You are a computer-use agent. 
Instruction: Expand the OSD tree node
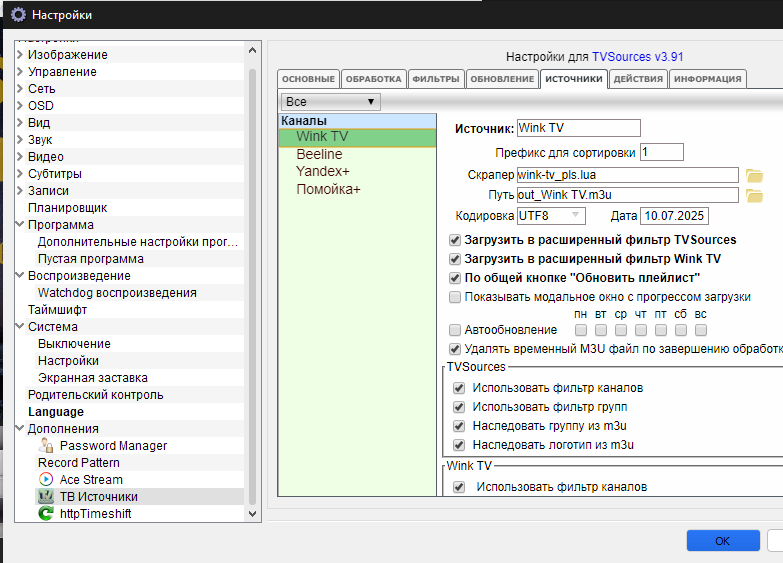click(x=20, y=105)
